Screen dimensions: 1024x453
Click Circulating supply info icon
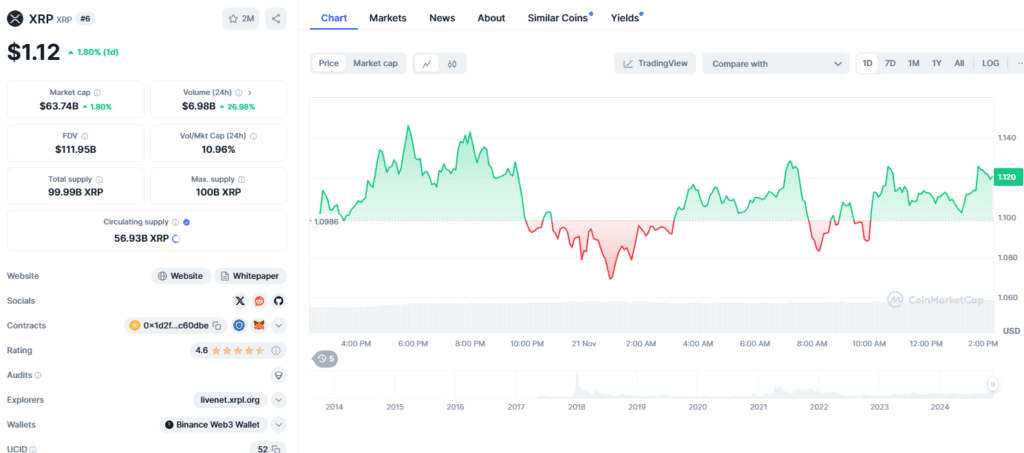pyautogui.click(x=176, y=222)
